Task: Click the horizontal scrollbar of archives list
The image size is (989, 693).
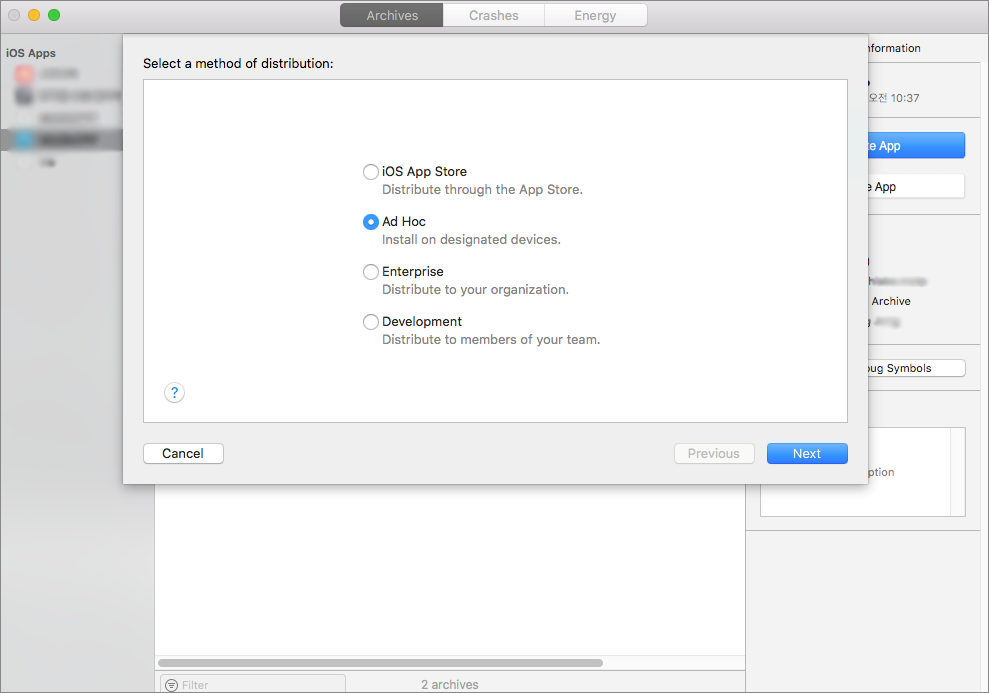Action: click(x=380, y=663)
